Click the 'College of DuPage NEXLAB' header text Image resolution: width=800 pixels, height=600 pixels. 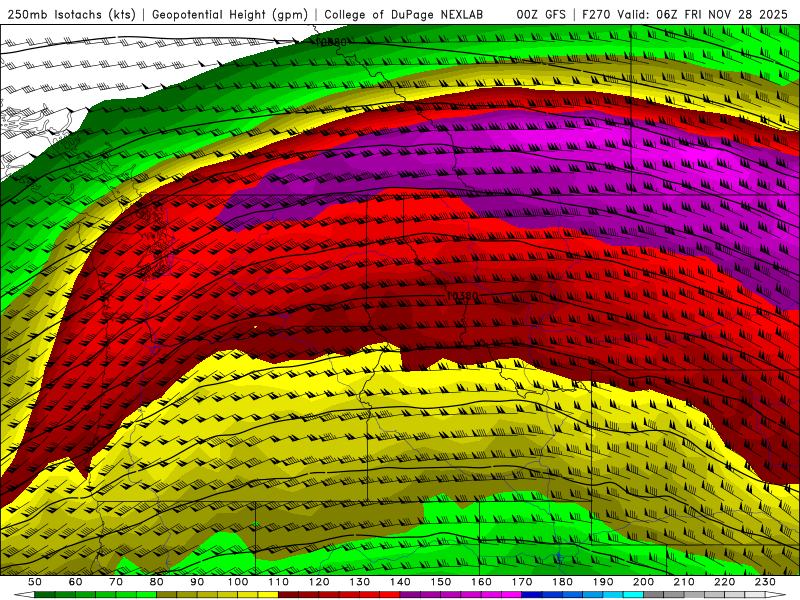(403, 14)
